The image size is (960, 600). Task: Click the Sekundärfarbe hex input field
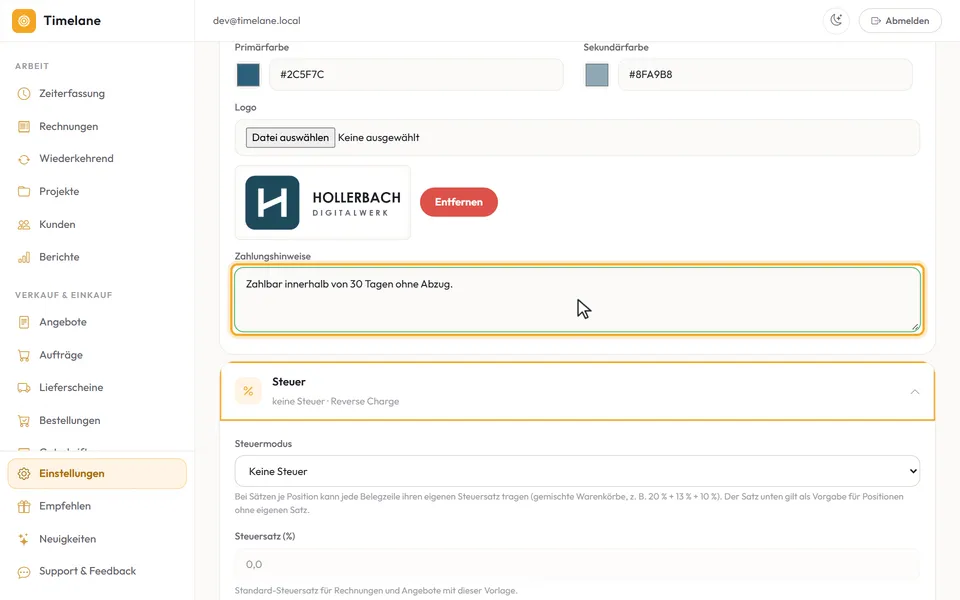click(765, 75)
